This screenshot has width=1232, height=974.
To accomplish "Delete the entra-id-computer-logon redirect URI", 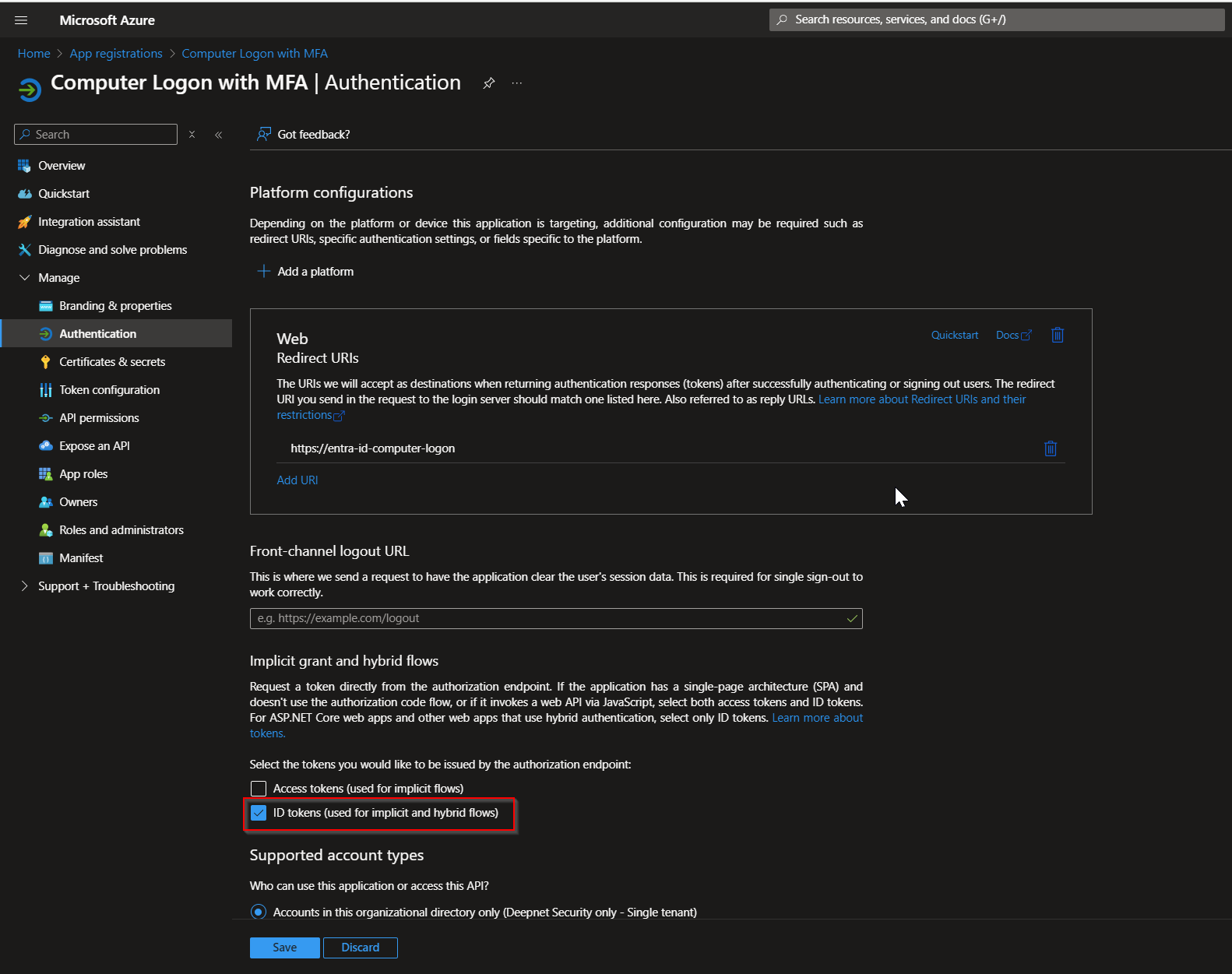I will click(x=1050, y=448).
